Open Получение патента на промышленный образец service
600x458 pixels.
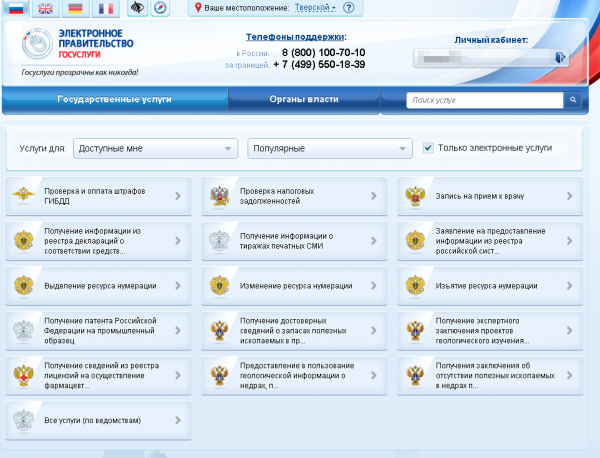pos(98,331)
